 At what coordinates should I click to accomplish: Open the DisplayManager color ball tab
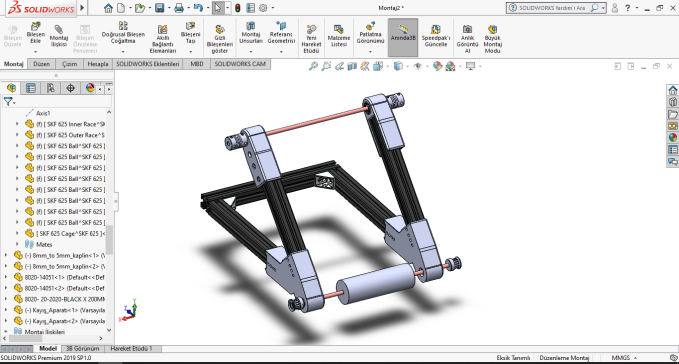tap(90, 88)
